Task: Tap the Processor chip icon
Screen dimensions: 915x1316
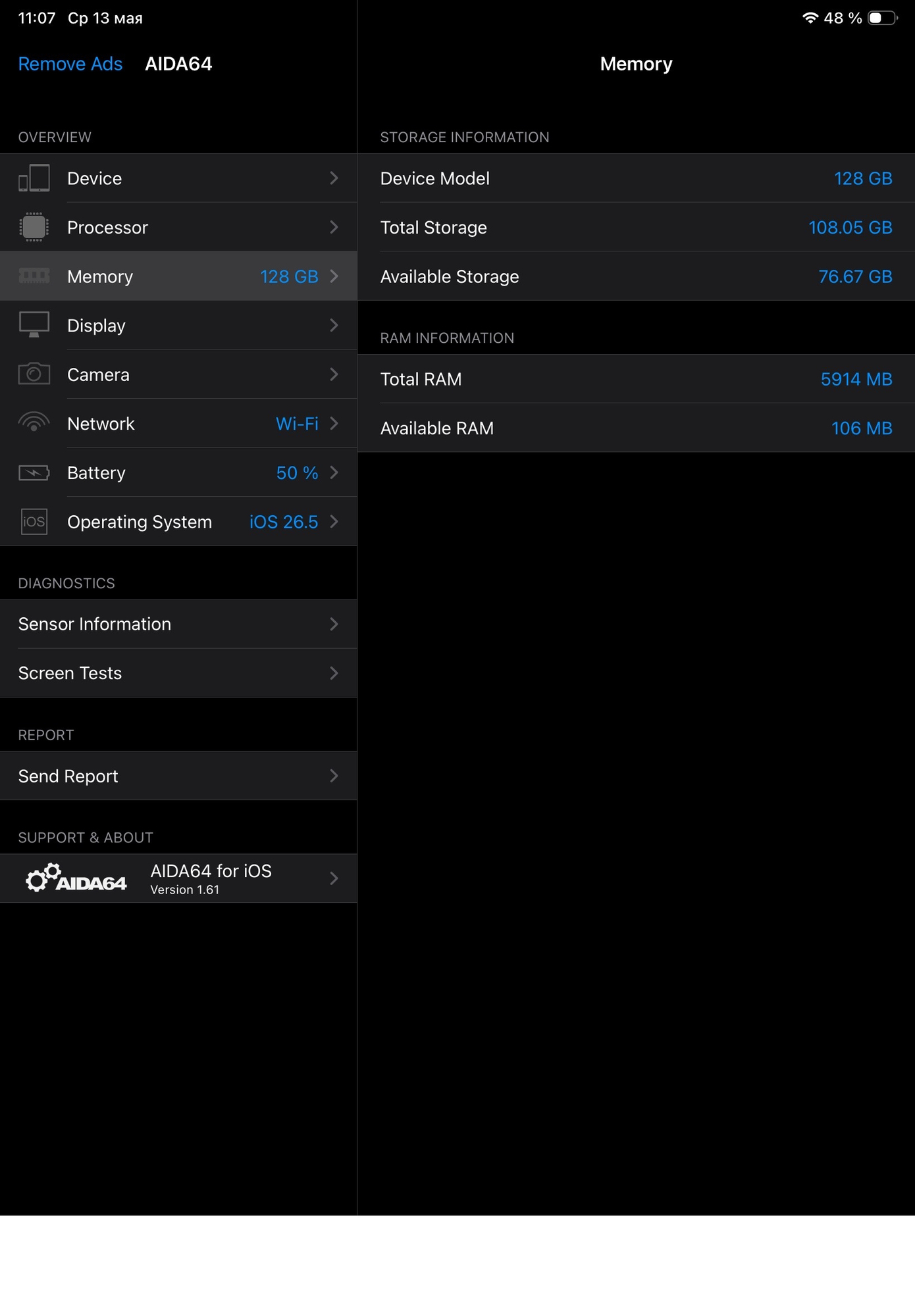Action: [x=34, y=227]
